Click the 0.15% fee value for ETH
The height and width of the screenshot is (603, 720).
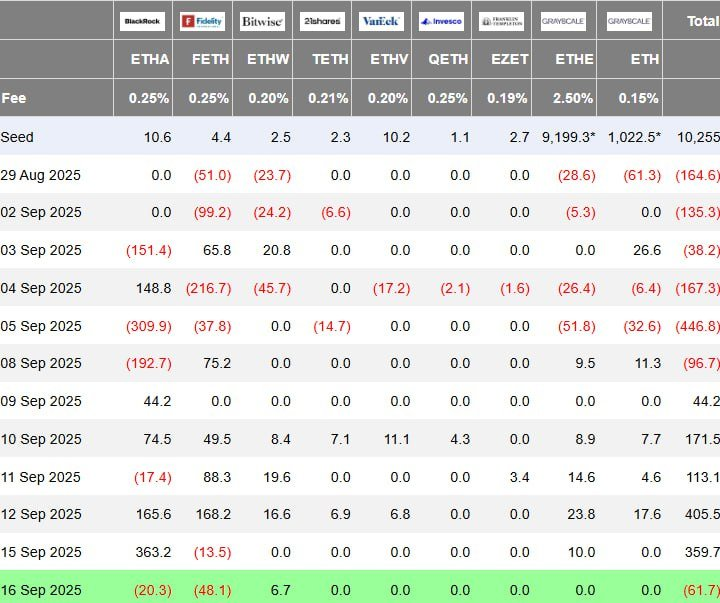click(639, 98)
